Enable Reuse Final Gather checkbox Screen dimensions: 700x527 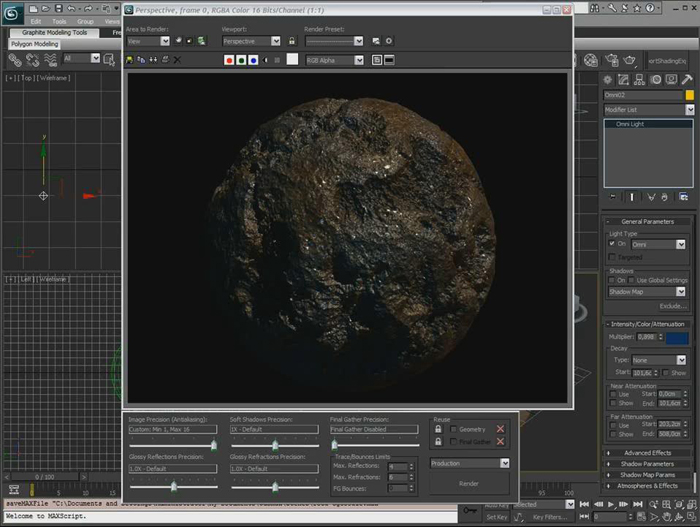(x=454, y=442)
